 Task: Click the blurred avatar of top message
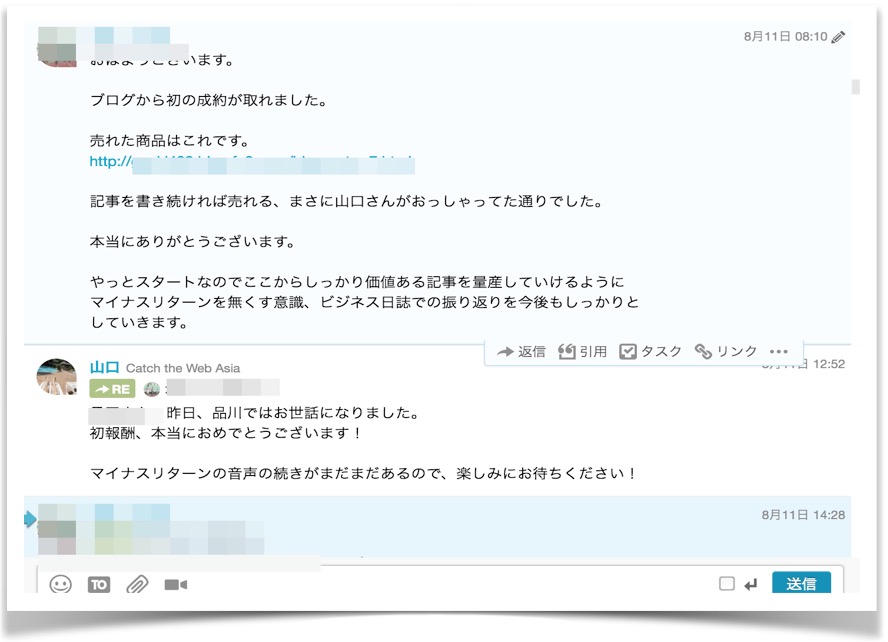pos(57,47)
